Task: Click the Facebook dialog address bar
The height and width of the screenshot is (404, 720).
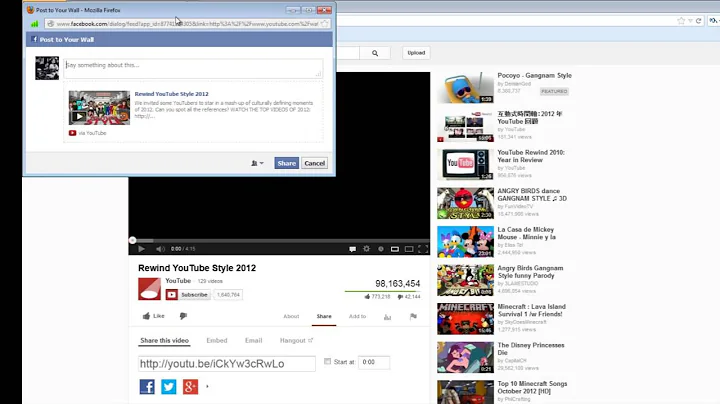Action: (x=187, y=23)
